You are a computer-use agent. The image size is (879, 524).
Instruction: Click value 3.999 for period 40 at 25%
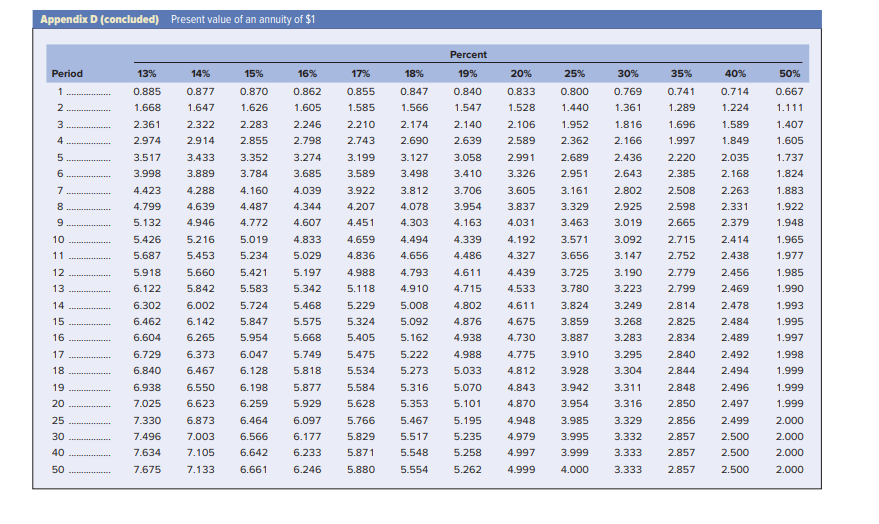(x=575, y=452)
